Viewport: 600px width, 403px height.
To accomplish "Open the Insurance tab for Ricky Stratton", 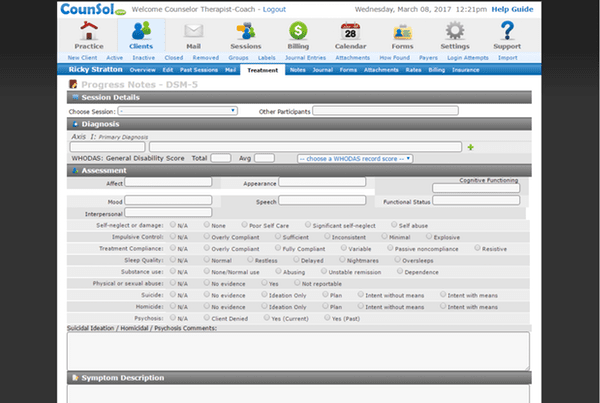I will 465,70.
